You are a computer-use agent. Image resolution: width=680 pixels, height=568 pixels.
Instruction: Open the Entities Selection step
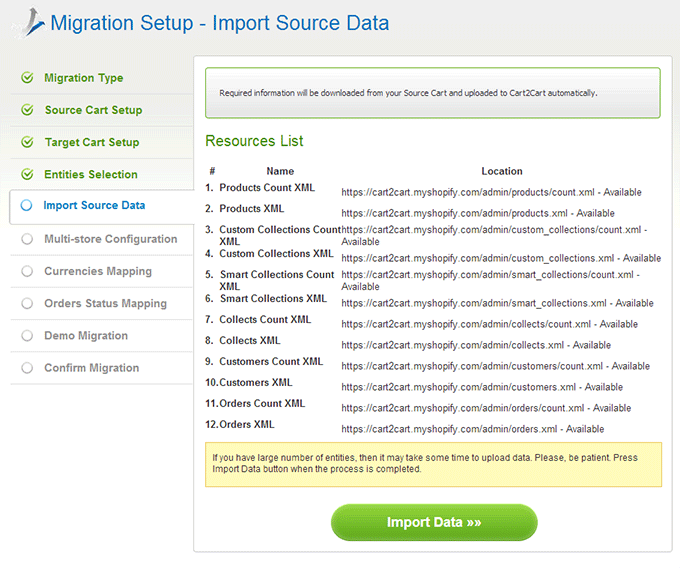pyautogui.click(x=91, y=174)
